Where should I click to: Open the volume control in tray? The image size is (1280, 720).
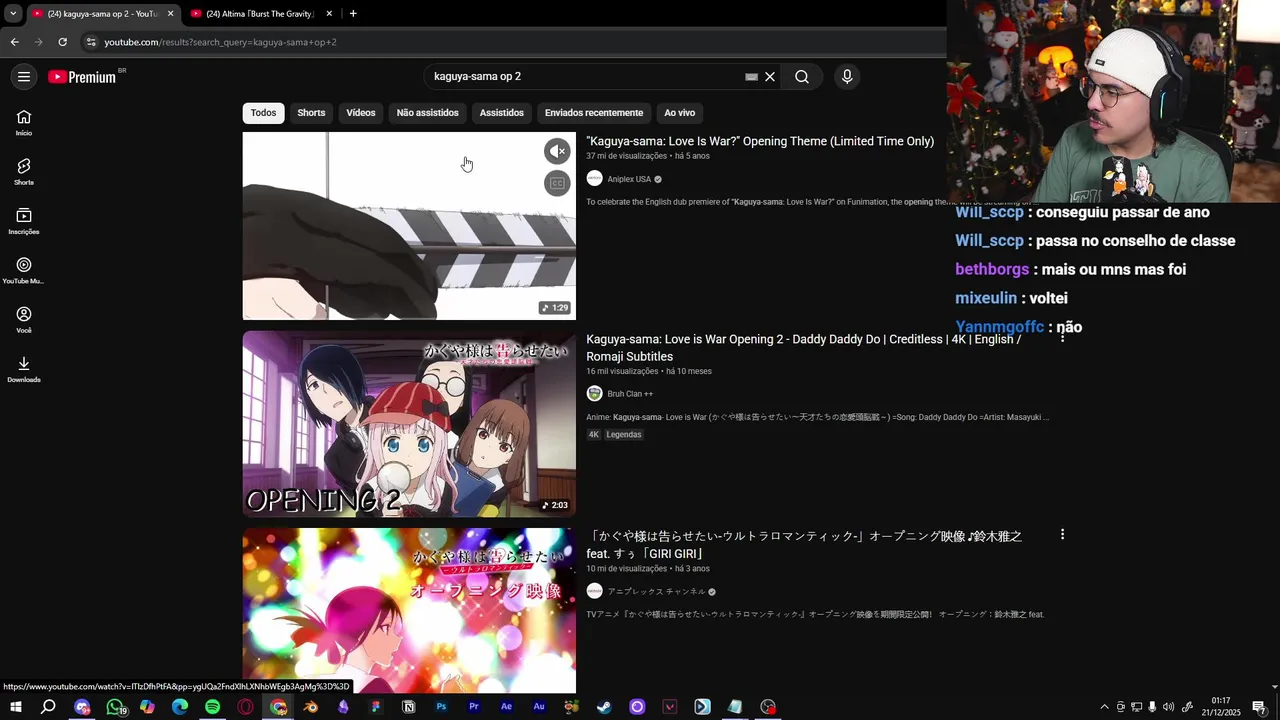coord(1169,707)
